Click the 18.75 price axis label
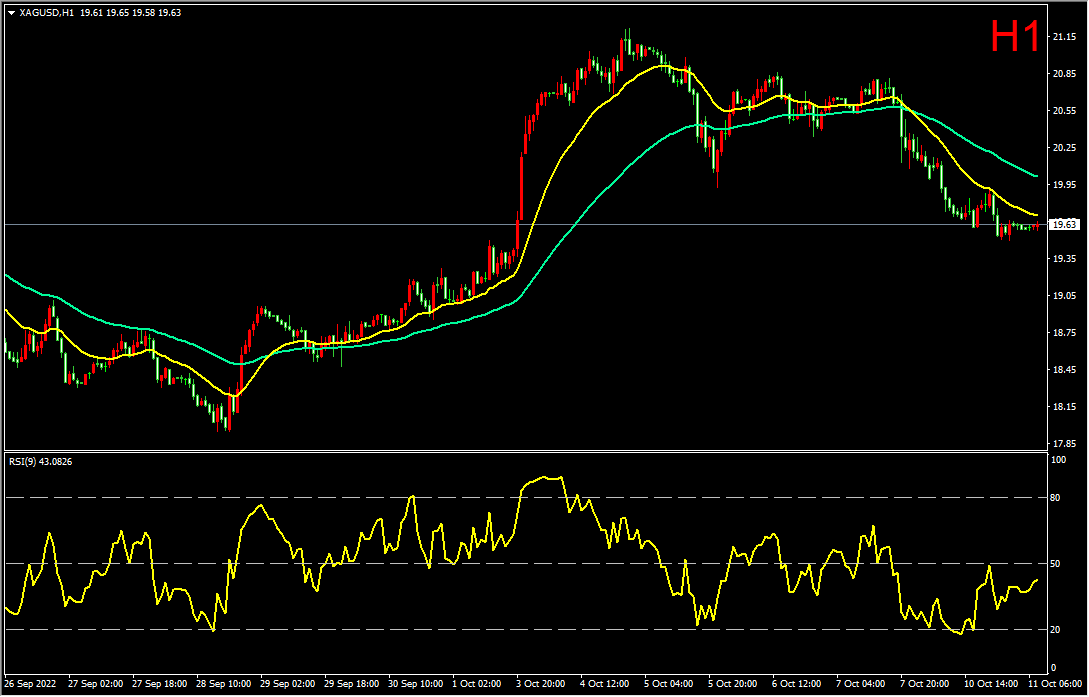This screenshot has height=697, width=1089. tap(1065, 333)
